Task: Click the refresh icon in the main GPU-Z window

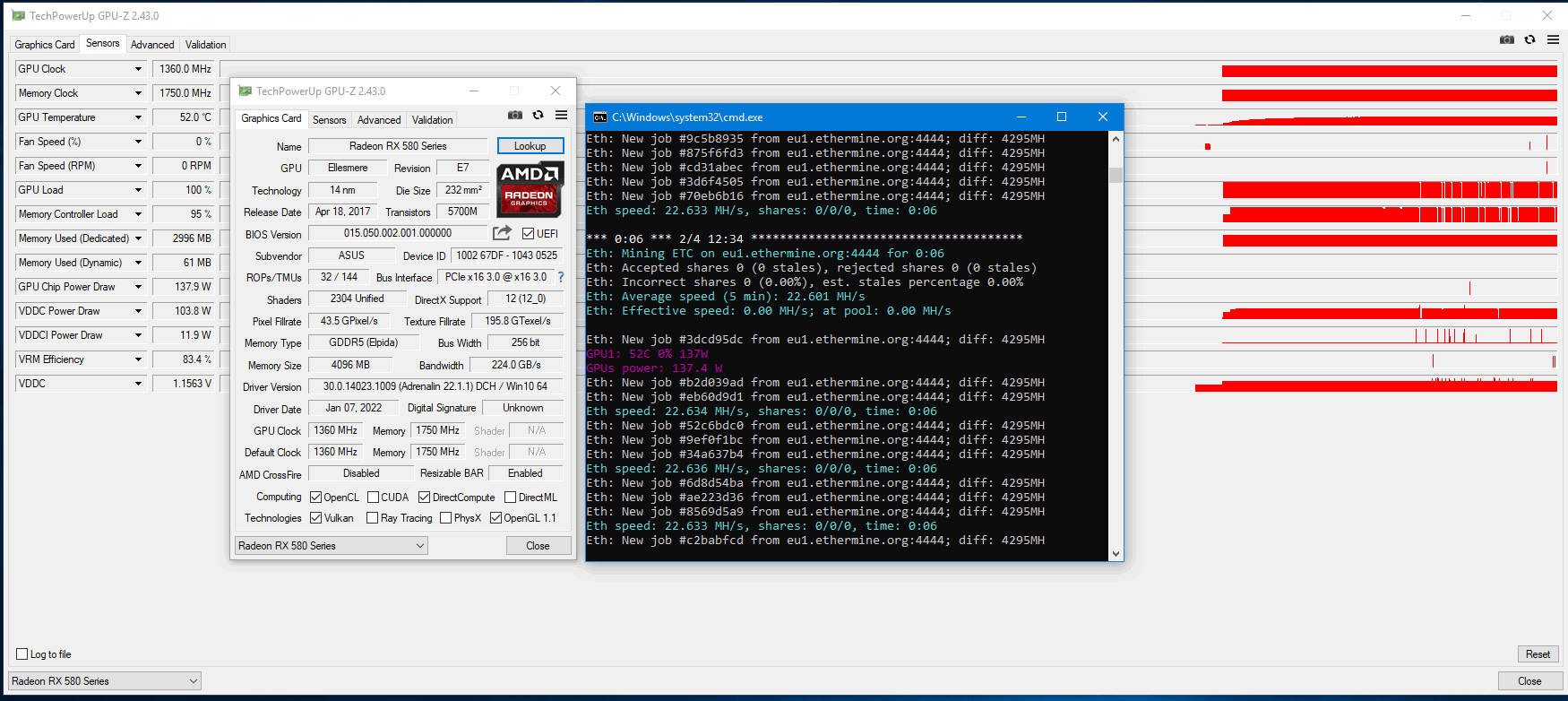Action: pos(1529,39)
